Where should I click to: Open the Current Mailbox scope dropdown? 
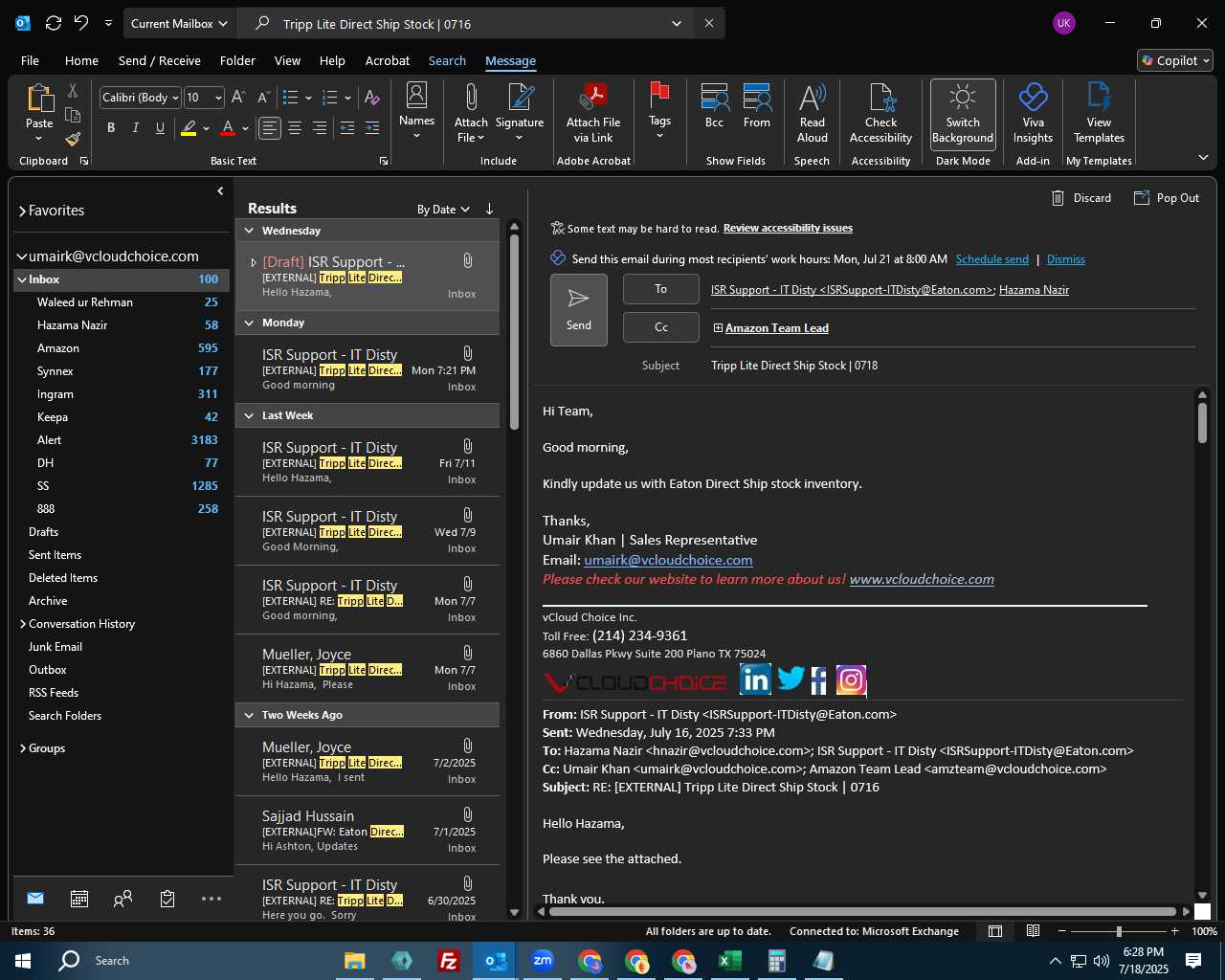(179, 23)
